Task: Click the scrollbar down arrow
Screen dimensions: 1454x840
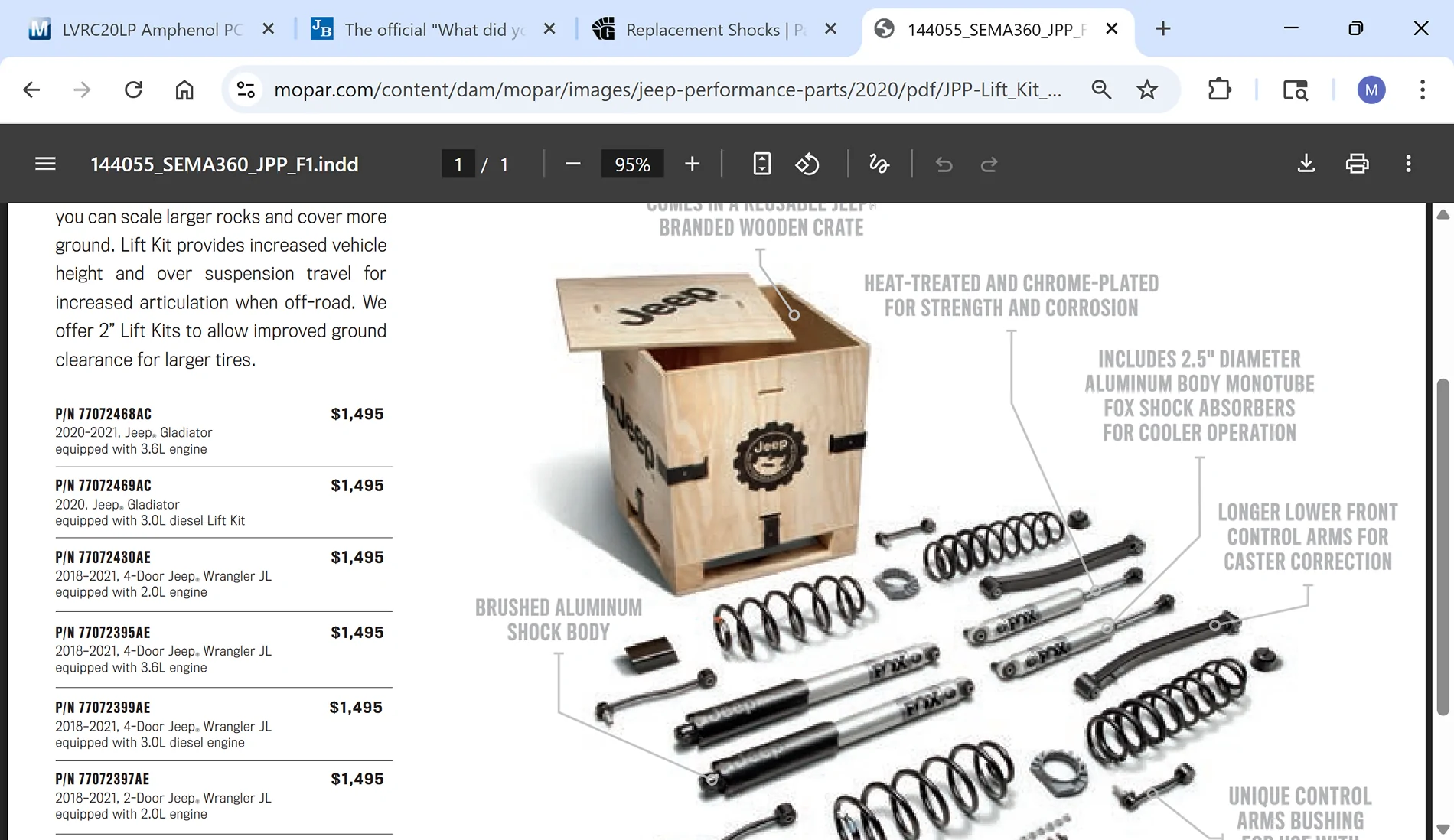Action: tap(1443, 829)
